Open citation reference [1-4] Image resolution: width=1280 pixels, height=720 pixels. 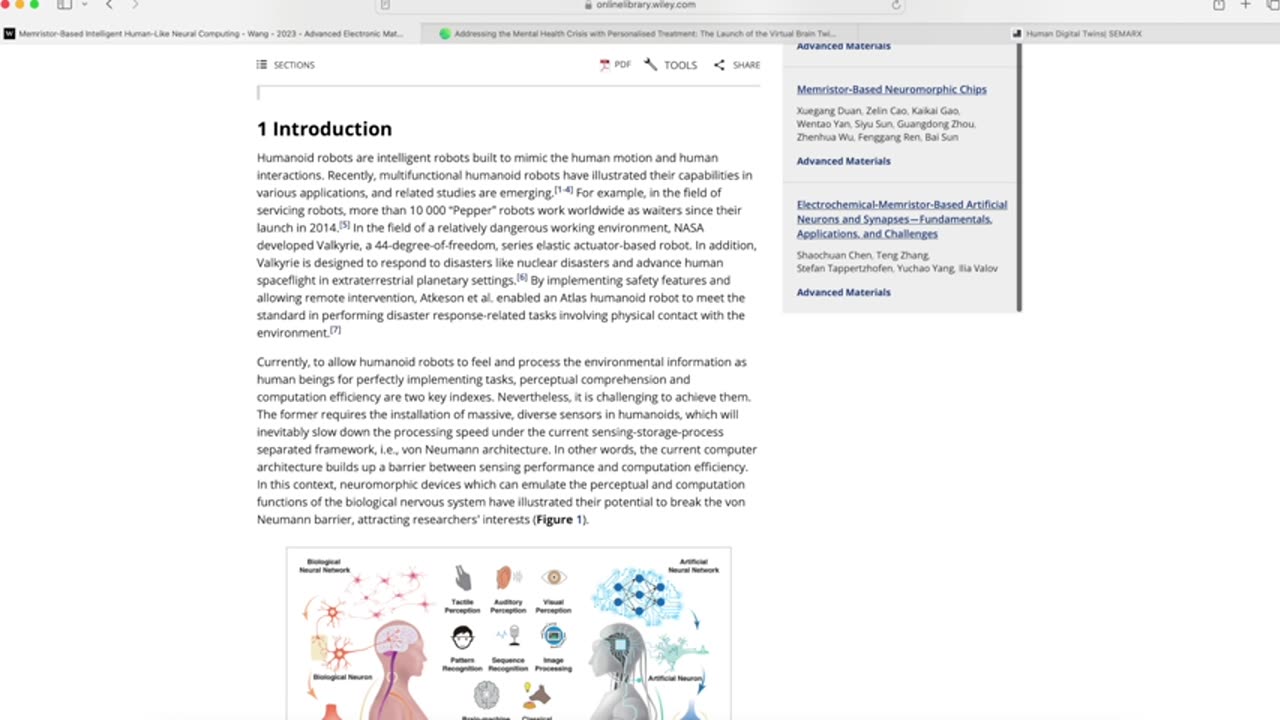coord(564,190)
